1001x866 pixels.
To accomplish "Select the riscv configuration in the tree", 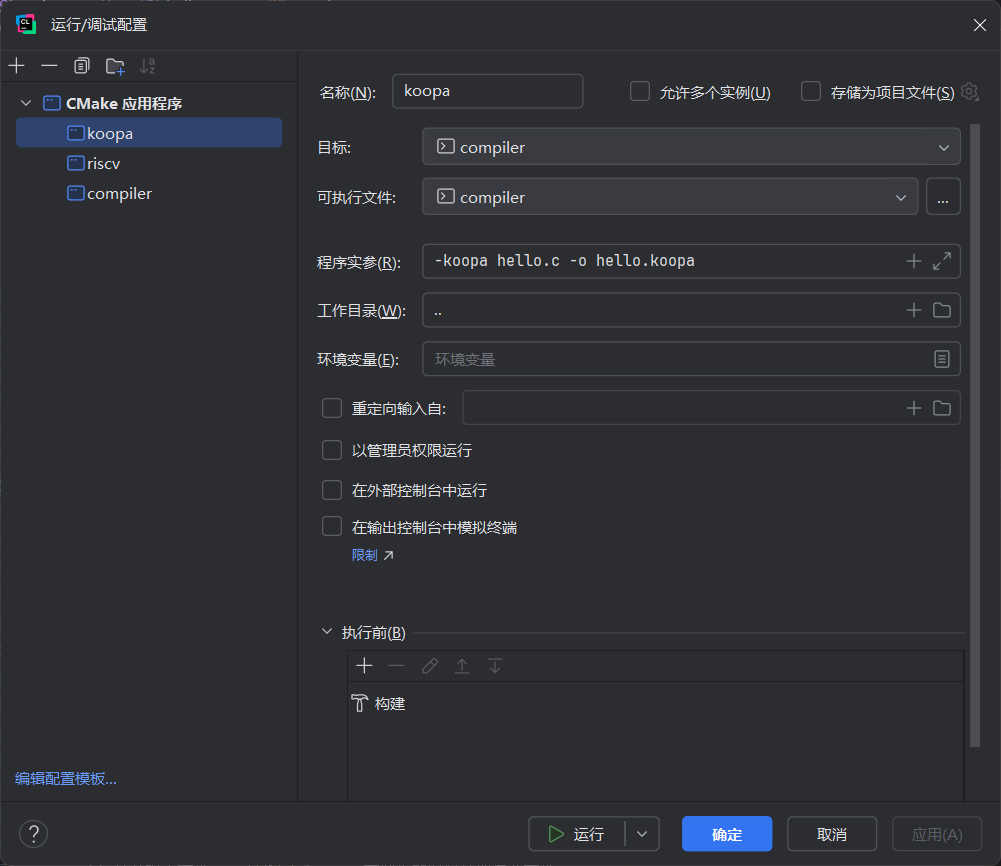I will pyautogui.click(x=103, y=163).
